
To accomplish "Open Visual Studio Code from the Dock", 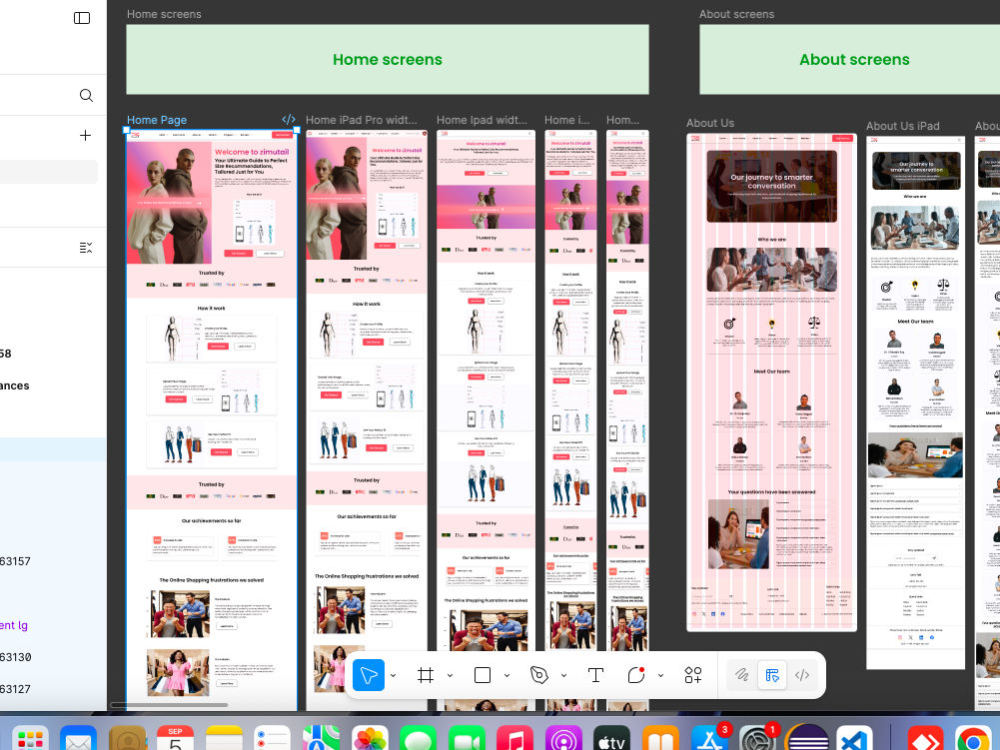I will 855,740.
